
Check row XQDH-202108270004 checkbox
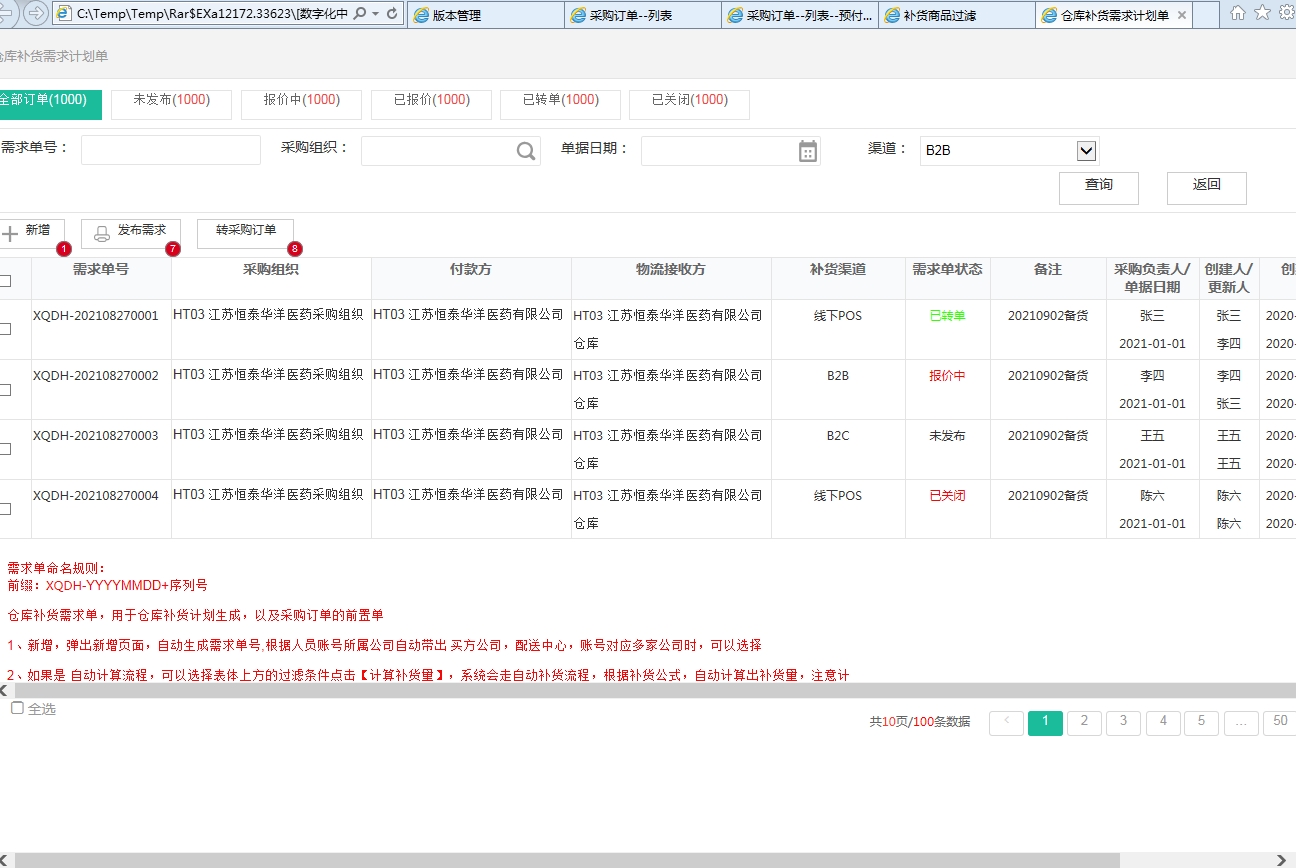[x=5, y=509]
